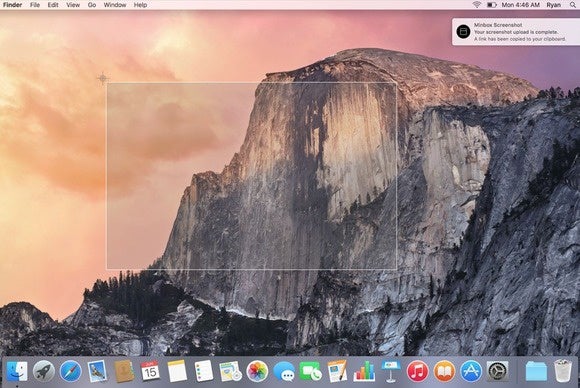Open the Edit menu
580x388 pixels.
[53, 5]
